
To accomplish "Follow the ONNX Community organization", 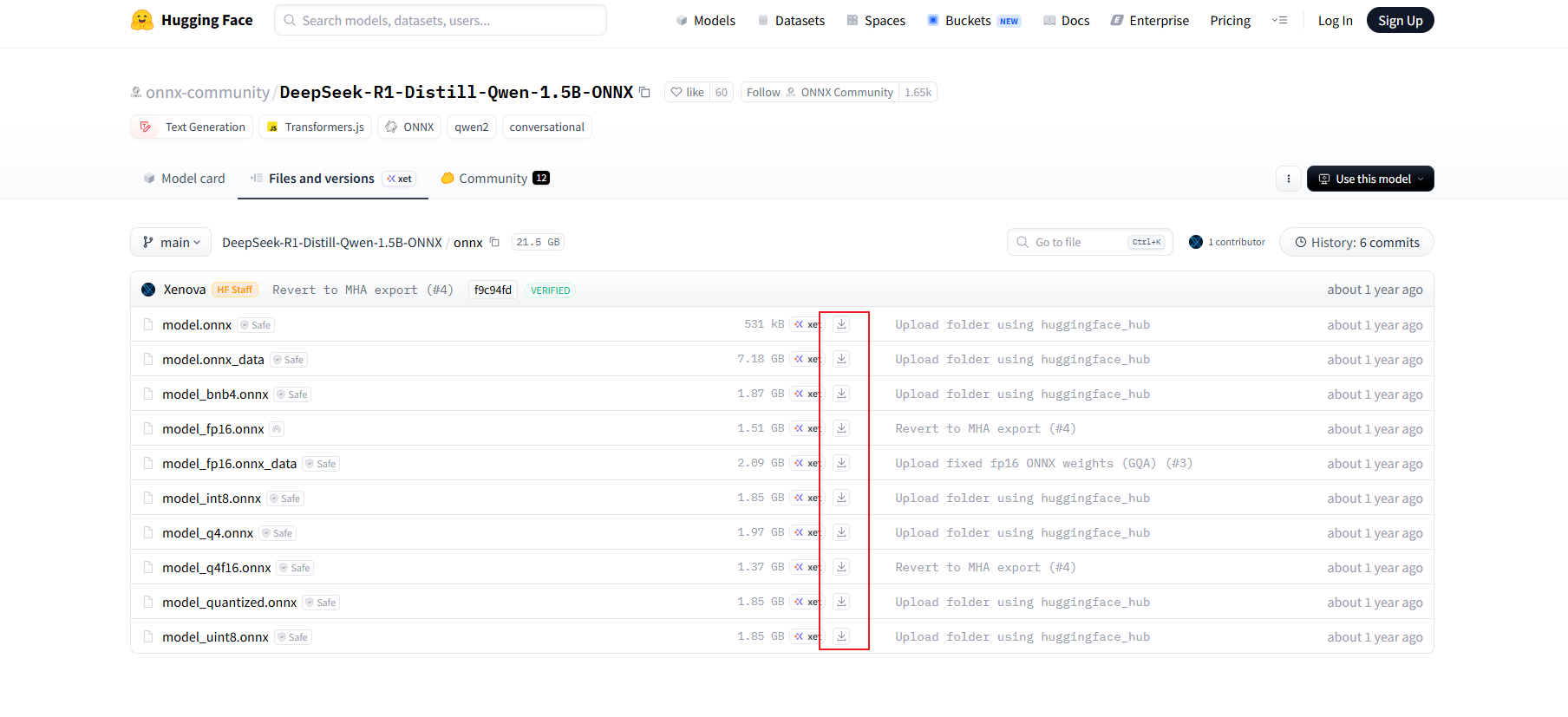I will 763,92.
